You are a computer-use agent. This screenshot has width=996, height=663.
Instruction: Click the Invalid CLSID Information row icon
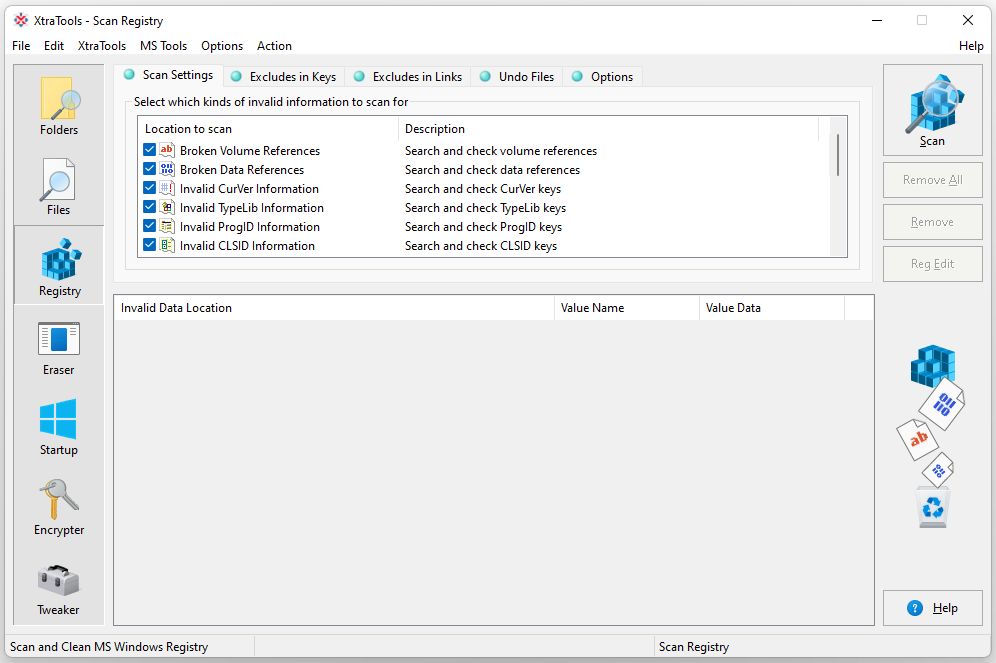[x=166, y=245]
